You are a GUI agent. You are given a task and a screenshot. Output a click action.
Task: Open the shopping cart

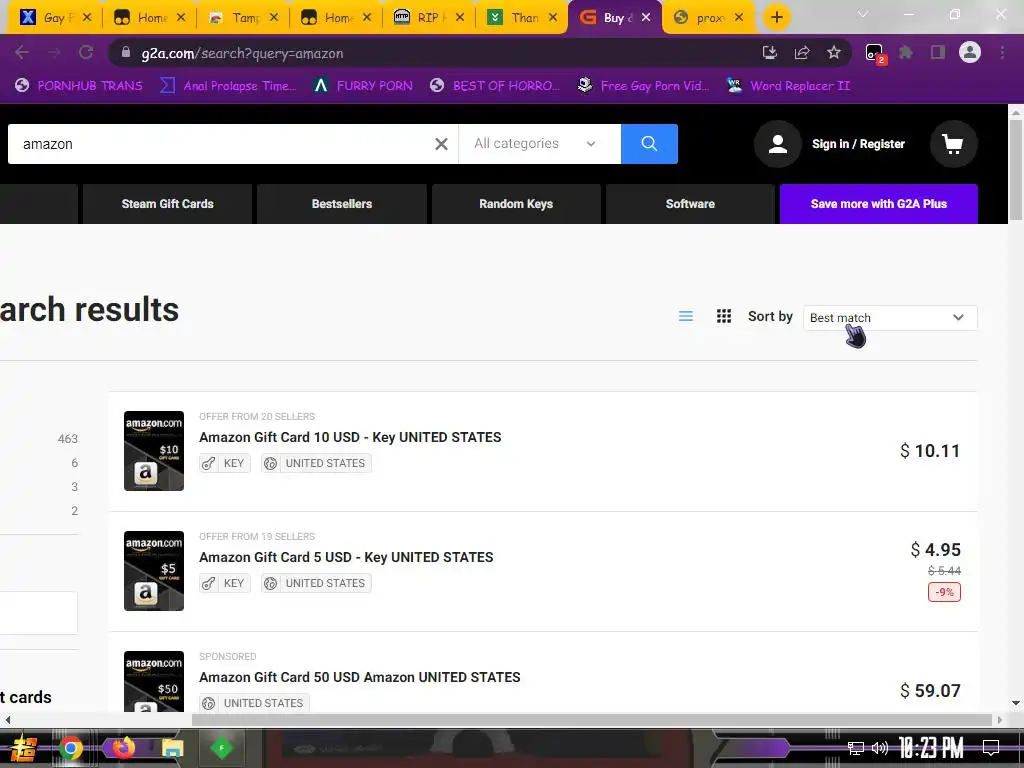click(x=953, y=144)
